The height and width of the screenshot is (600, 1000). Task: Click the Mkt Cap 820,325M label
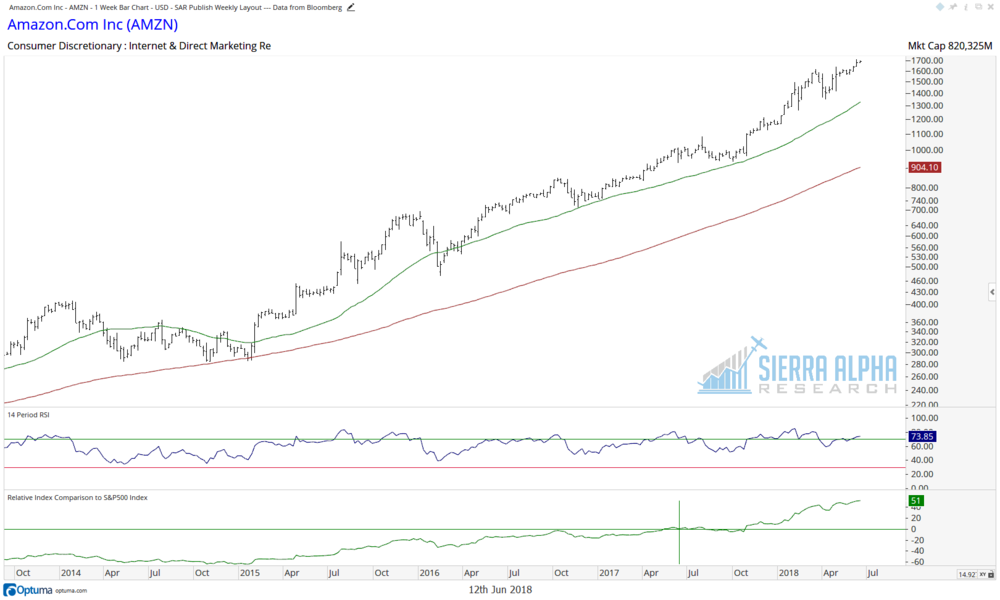[x=950, y=46]
